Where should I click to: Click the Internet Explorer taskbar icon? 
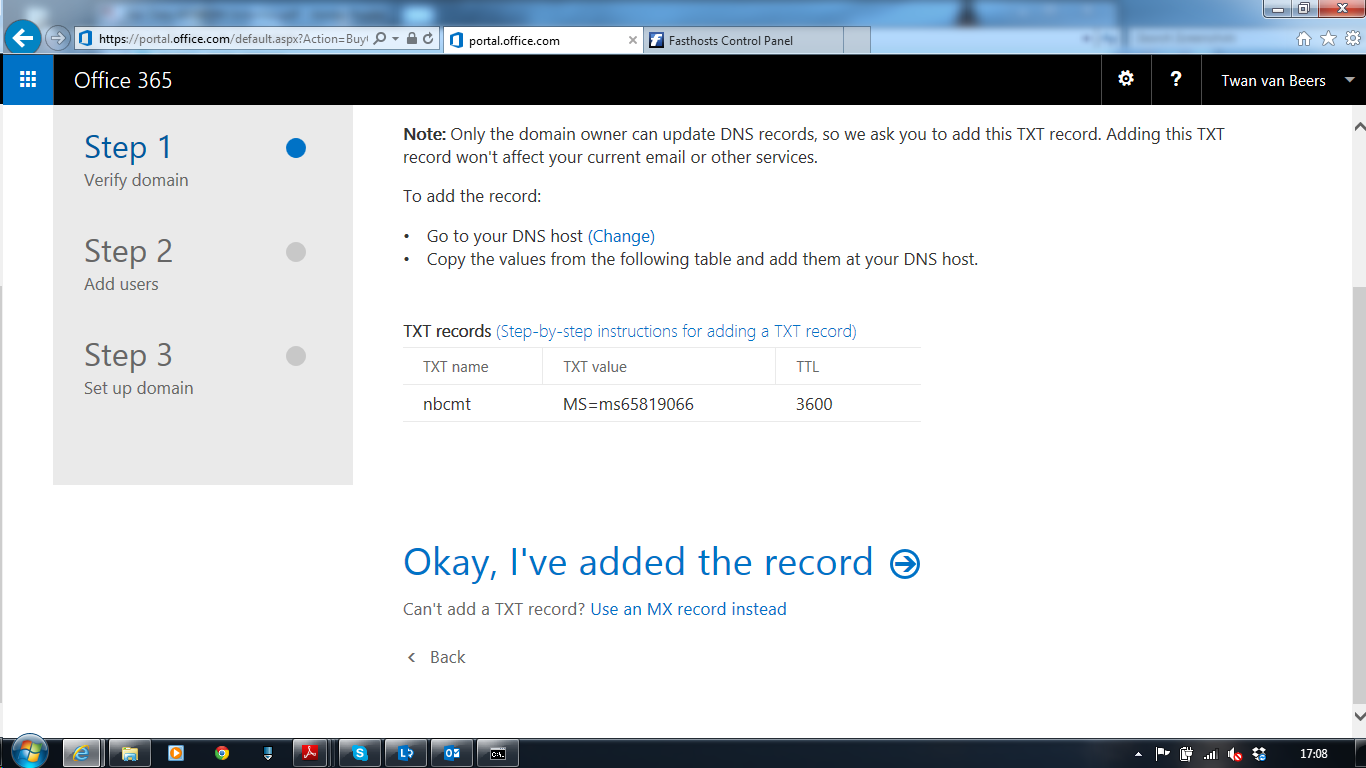pyautogui.click(x=82, y=753)
